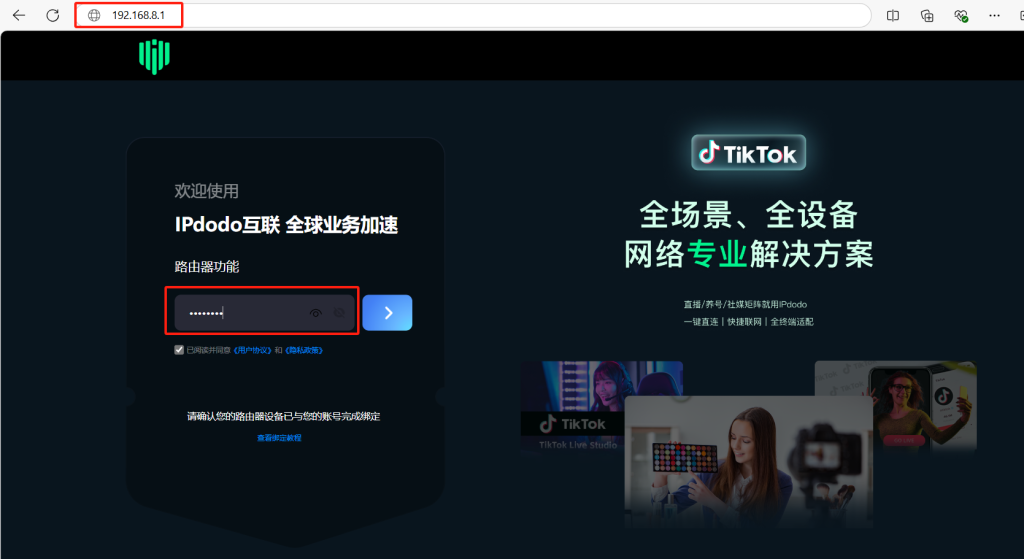
Task: Hide password with the crossed-eye icon
Action: coord(339,313)
